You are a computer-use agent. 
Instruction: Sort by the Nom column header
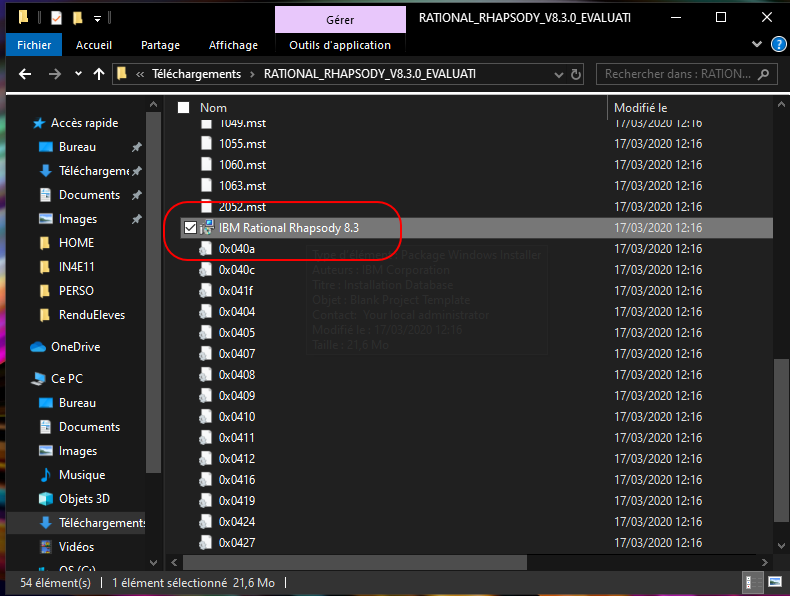(x=213, y=107)
